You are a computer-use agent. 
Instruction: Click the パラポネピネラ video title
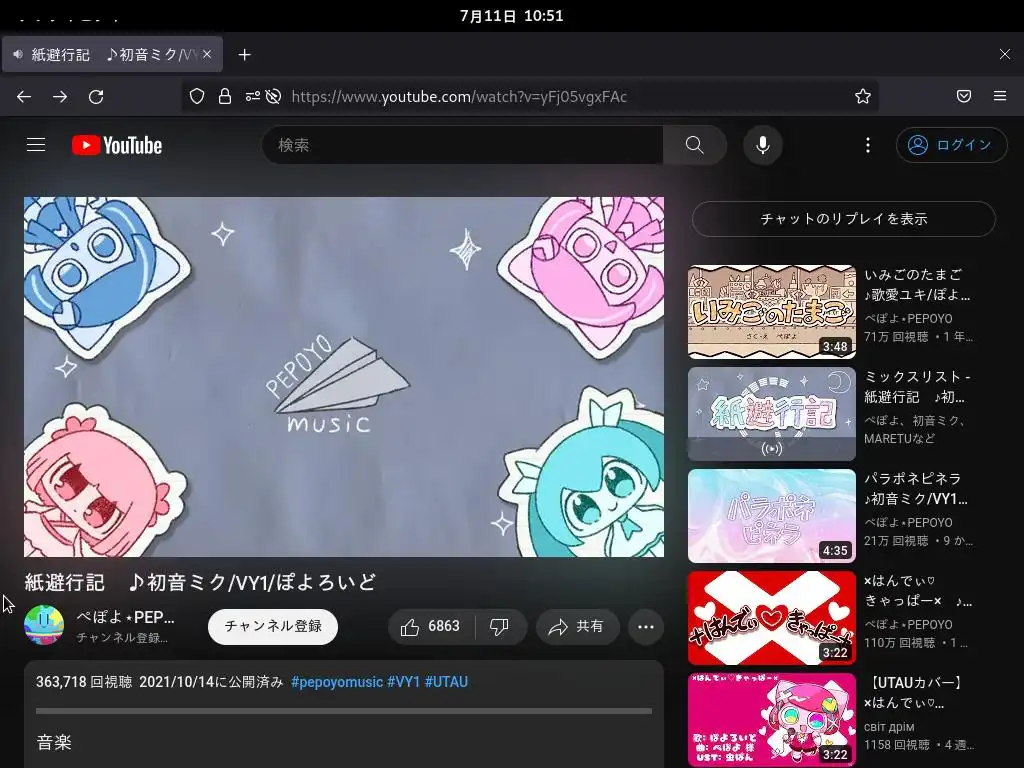(916, 488)
